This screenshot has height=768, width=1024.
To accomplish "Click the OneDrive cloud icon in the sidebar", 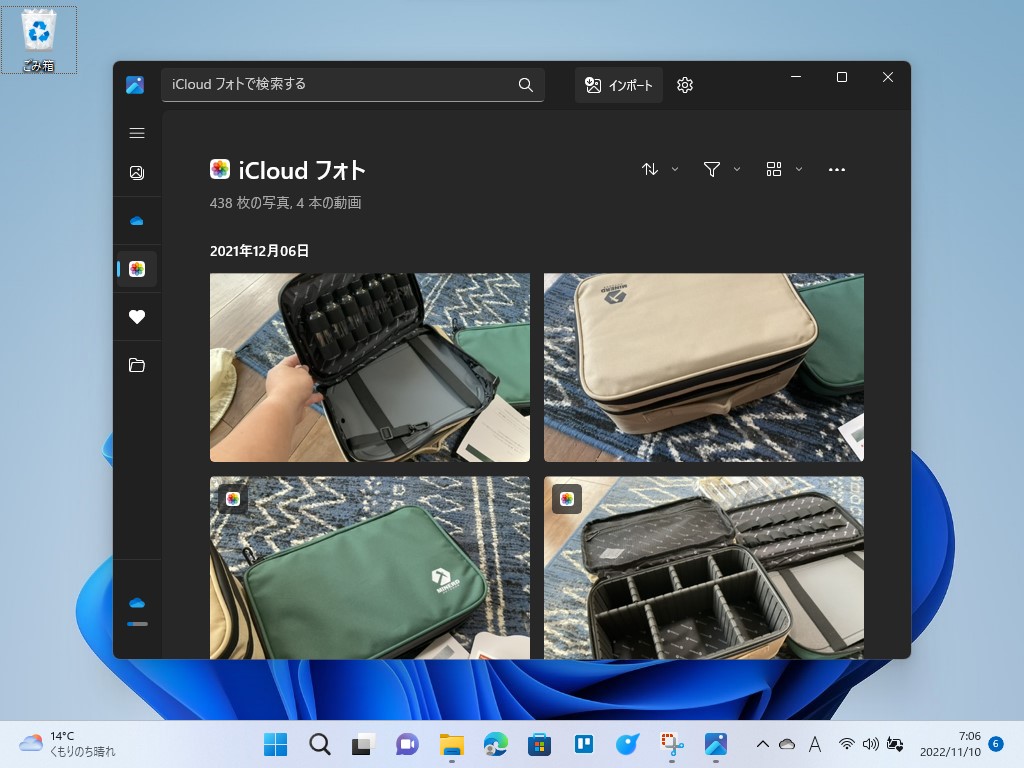I will click(137, 220).
